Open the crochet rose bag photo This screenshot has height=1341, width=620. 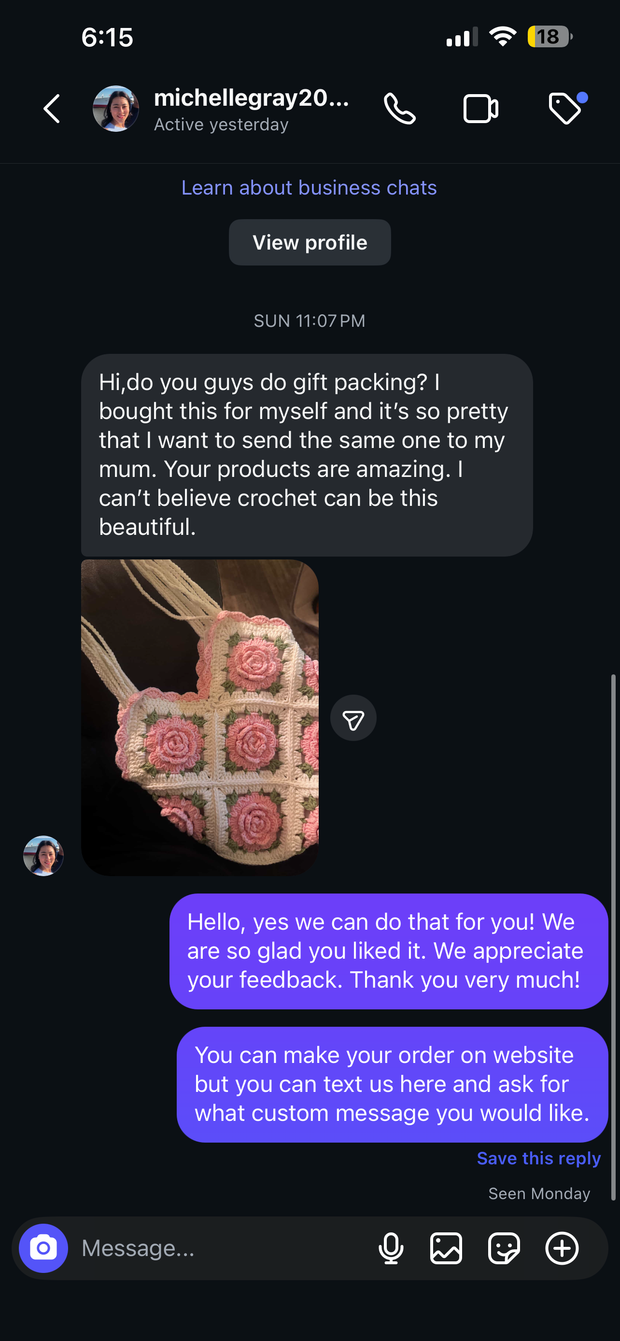coord(200,717)
